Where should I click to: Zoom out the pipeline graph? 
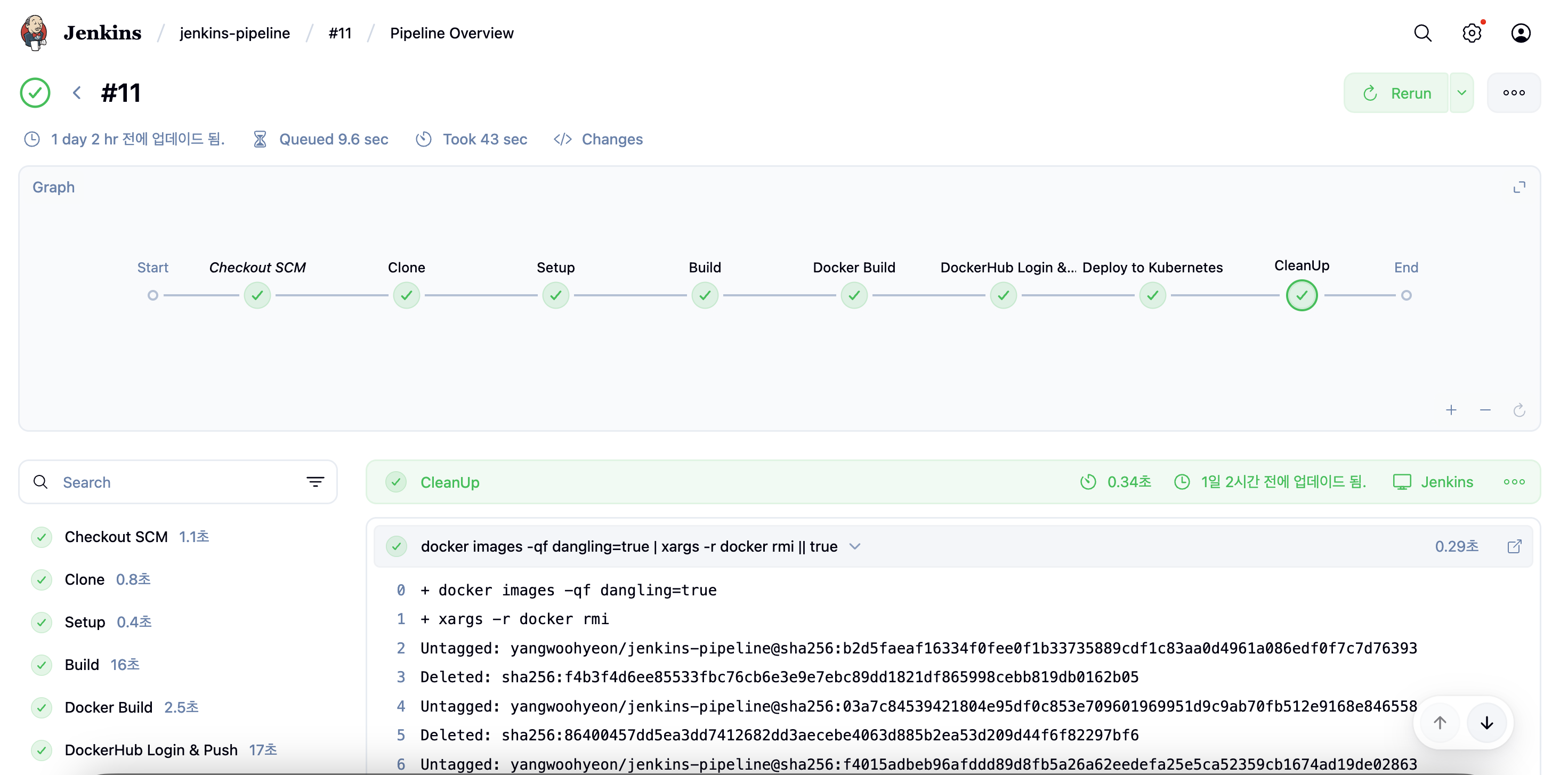coord(1485,410)
